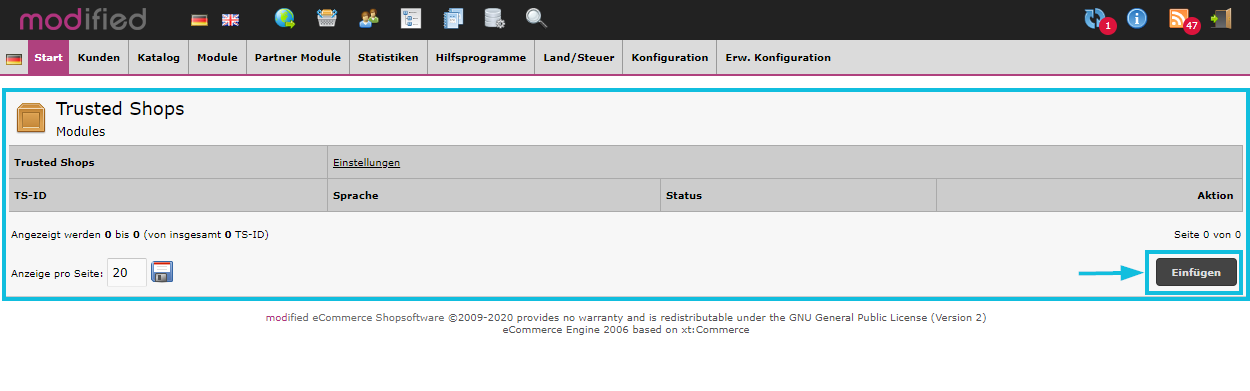
Task: Click the Trusted Shops row label in table
Action: tap(54, 162)
